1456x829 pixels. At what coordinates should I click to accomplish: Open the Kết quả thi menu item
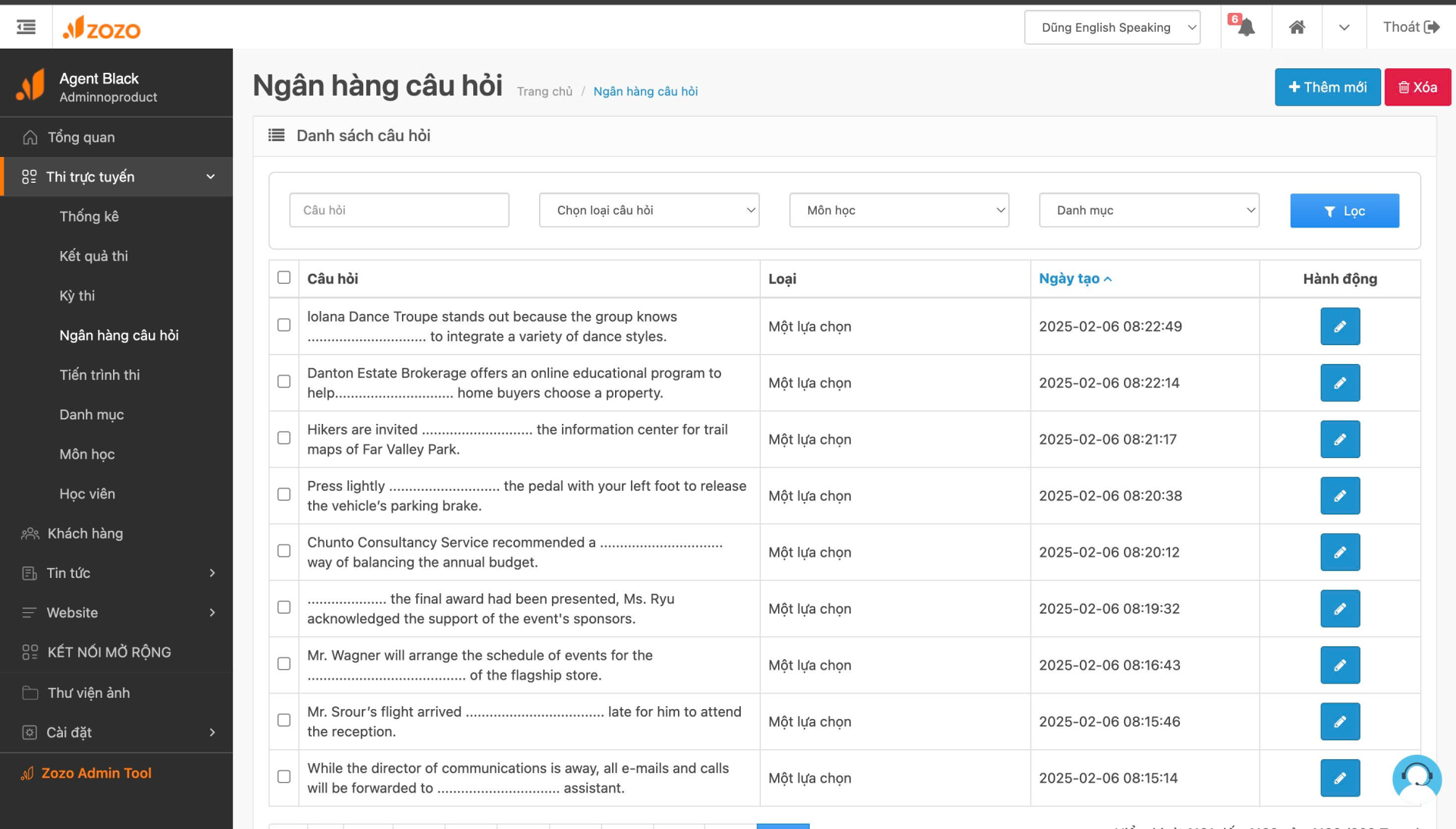(94, 256)
